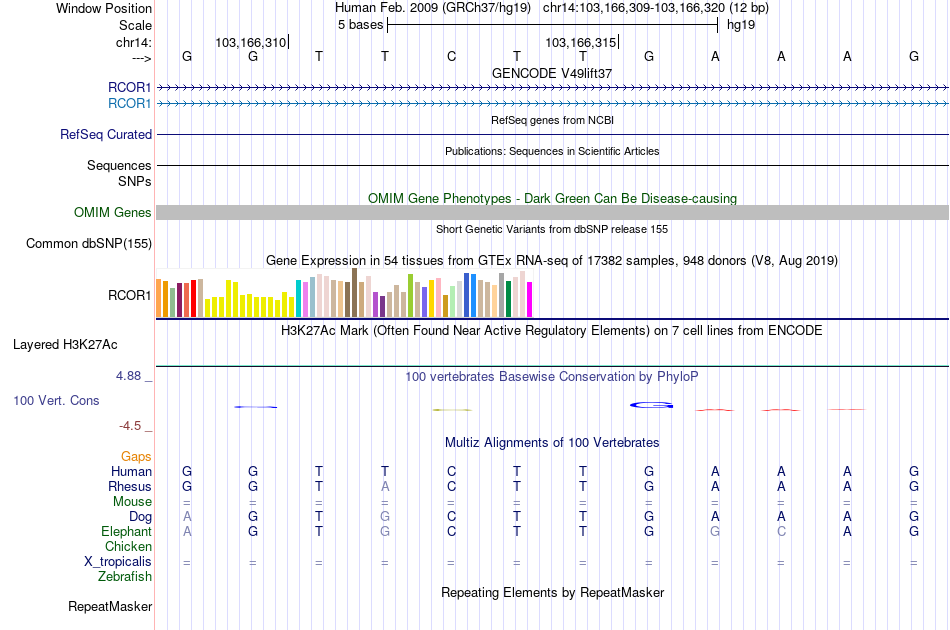Click the 'chr14:' ruler label
This screenshot has width=950, height=630.
click(x=133, y=42)
